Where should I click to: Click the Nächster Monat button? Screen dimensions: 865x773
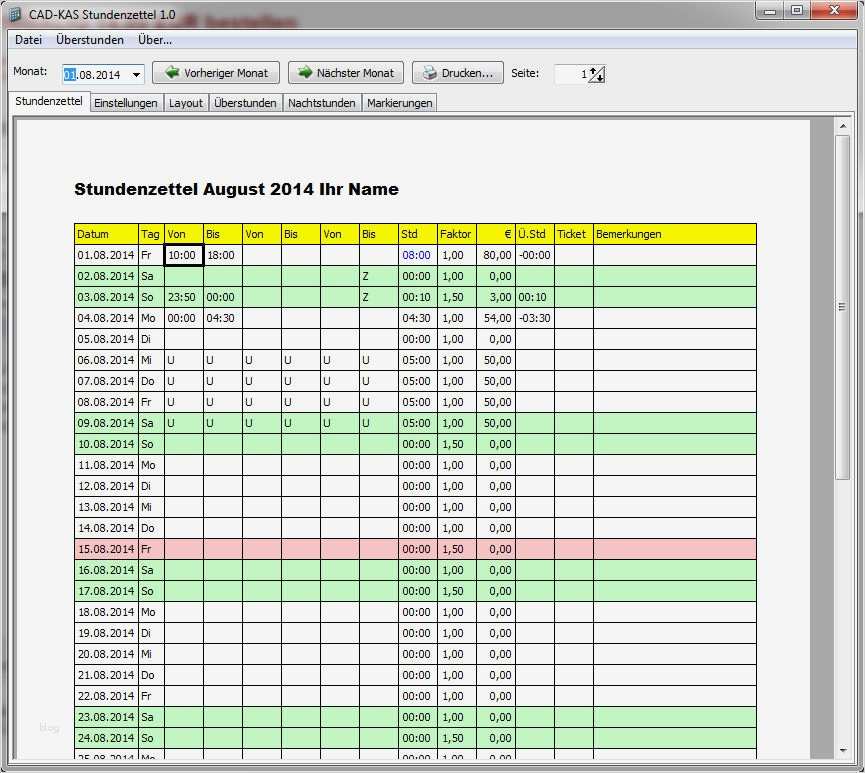345,72
